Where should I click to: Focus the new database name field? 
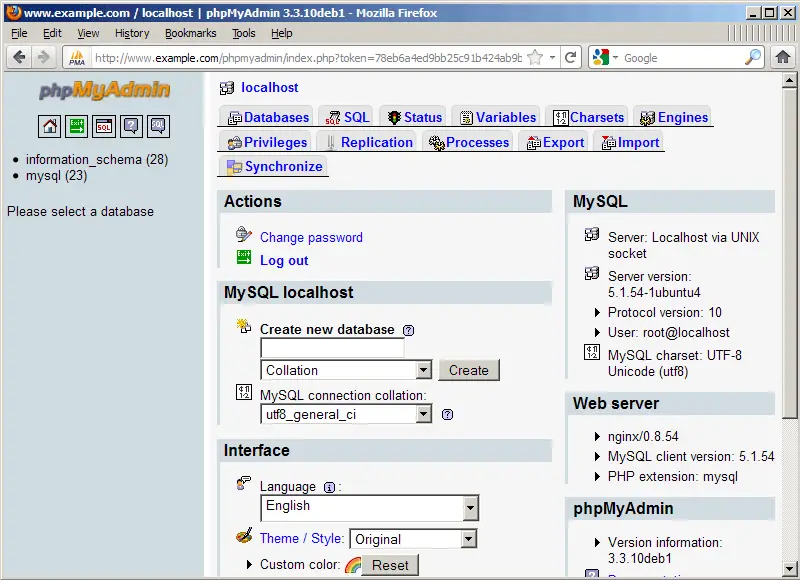coord(332,348)
